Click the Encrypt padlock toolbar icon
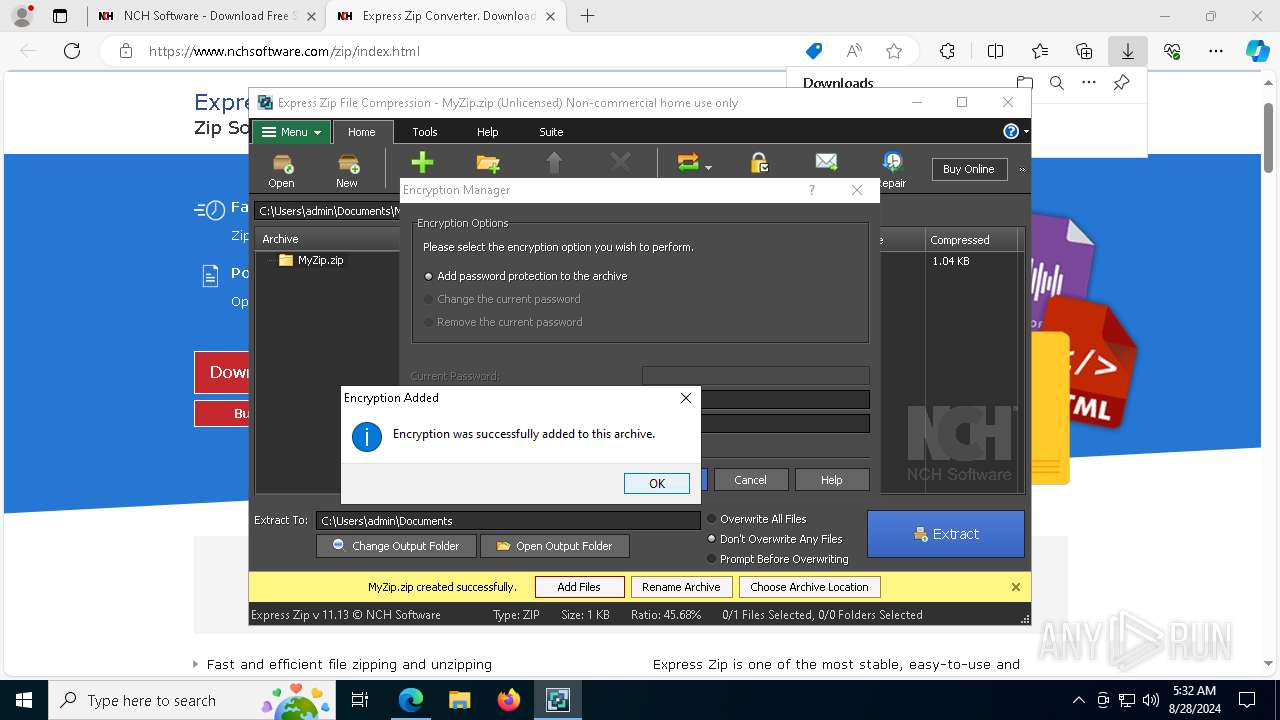This screenshot has height=720, width=1280. click(759, 163)
